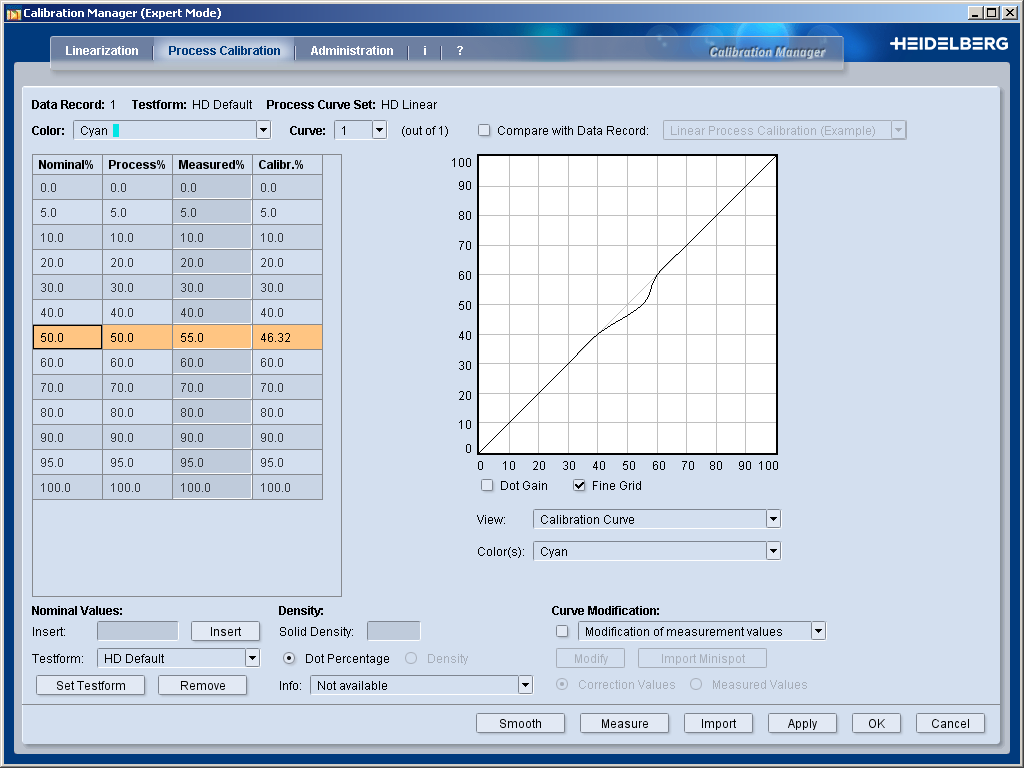Open the Administration tab

click(x=351, y=51)
